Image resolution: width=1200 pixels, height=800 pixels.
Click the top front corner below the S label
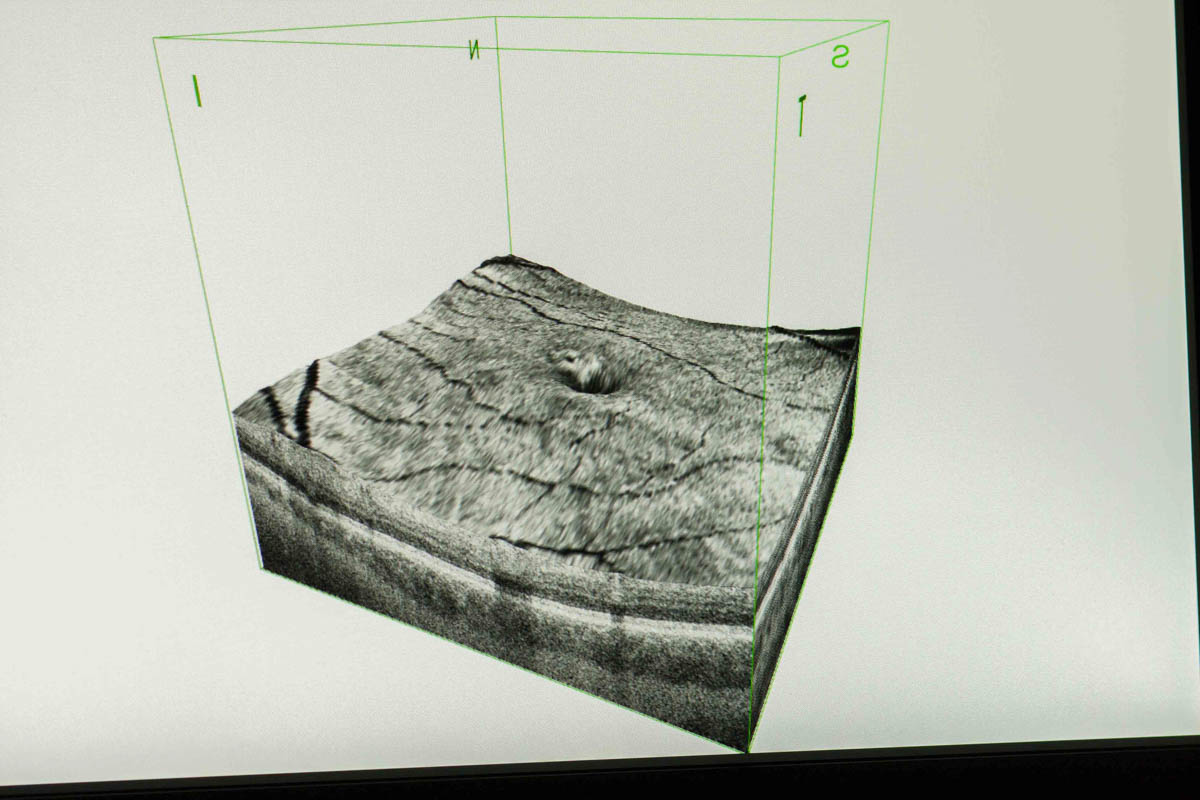(780, 57)
